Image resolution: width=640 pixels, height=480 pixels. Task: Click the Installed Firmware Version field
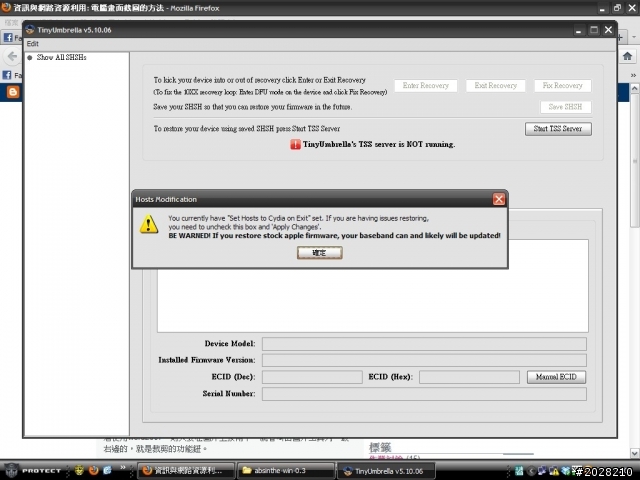424,360
